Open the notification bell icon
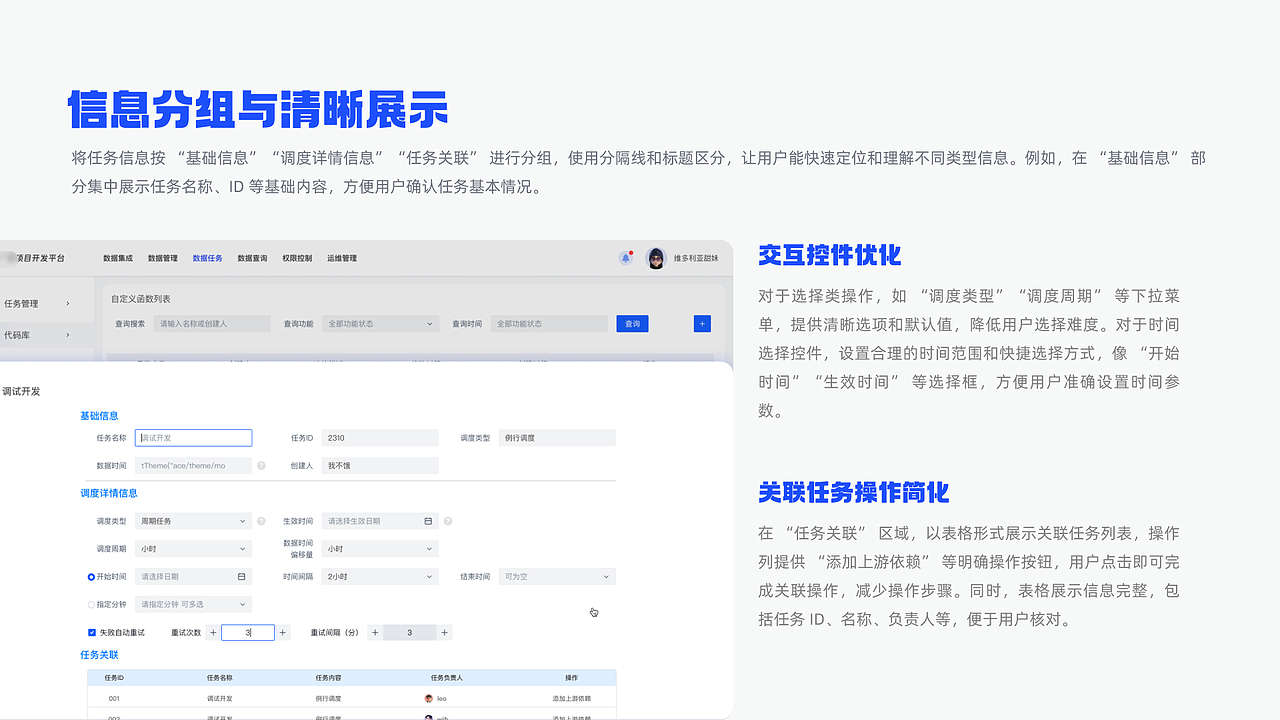Image resolution: width=1280 pixels, height=720 pixels. point(625,258)
